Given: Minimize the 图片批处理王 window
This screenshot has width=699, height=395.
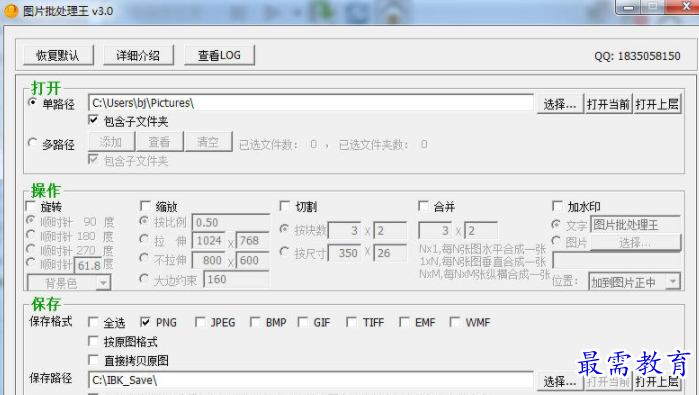Looking at the screenshot, I should (629, 7).
